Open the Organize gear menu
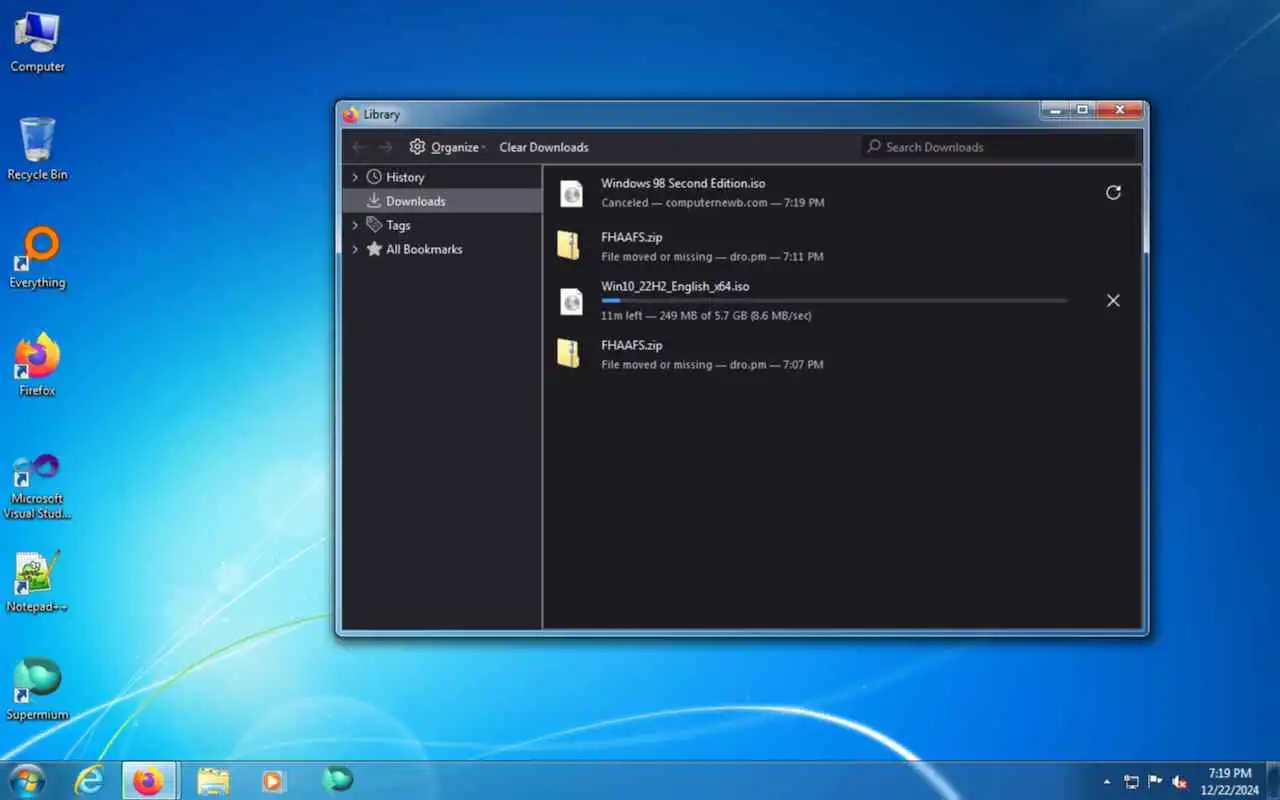Image resolution: width=1280 pixels, height=800 pixels. coord(447,147)
